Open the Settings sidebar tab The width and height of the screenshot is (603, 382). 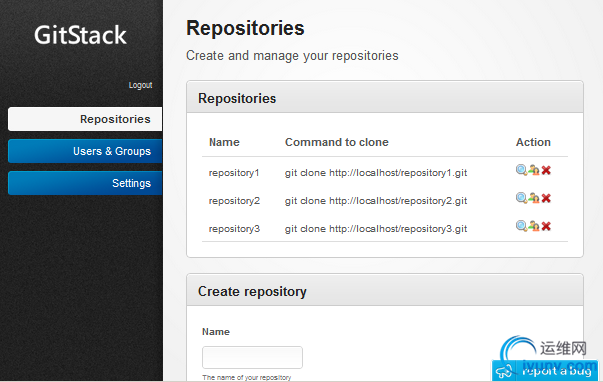click(x=85, y=183)
